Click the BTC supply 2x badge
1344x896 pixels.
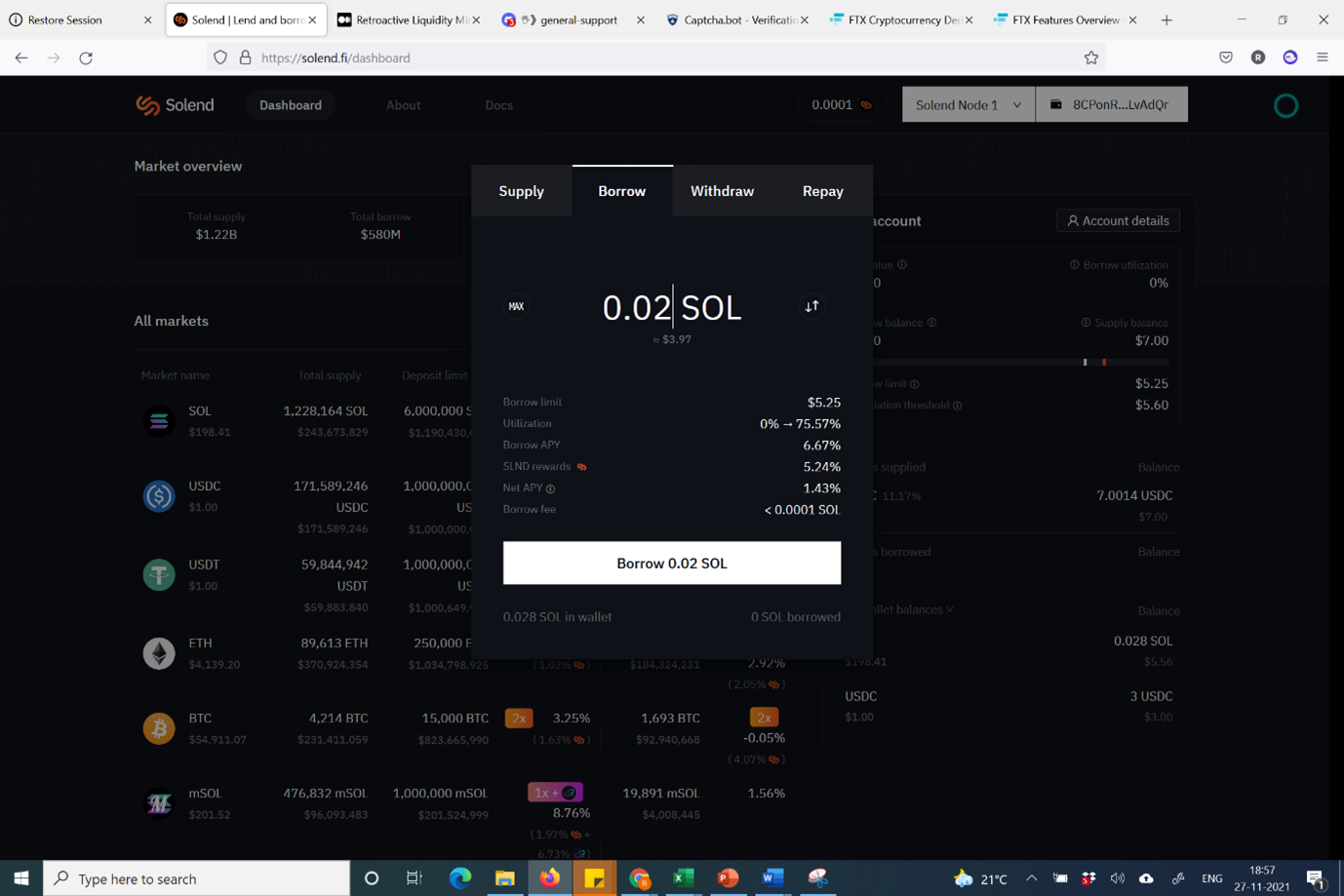point(519,719)
